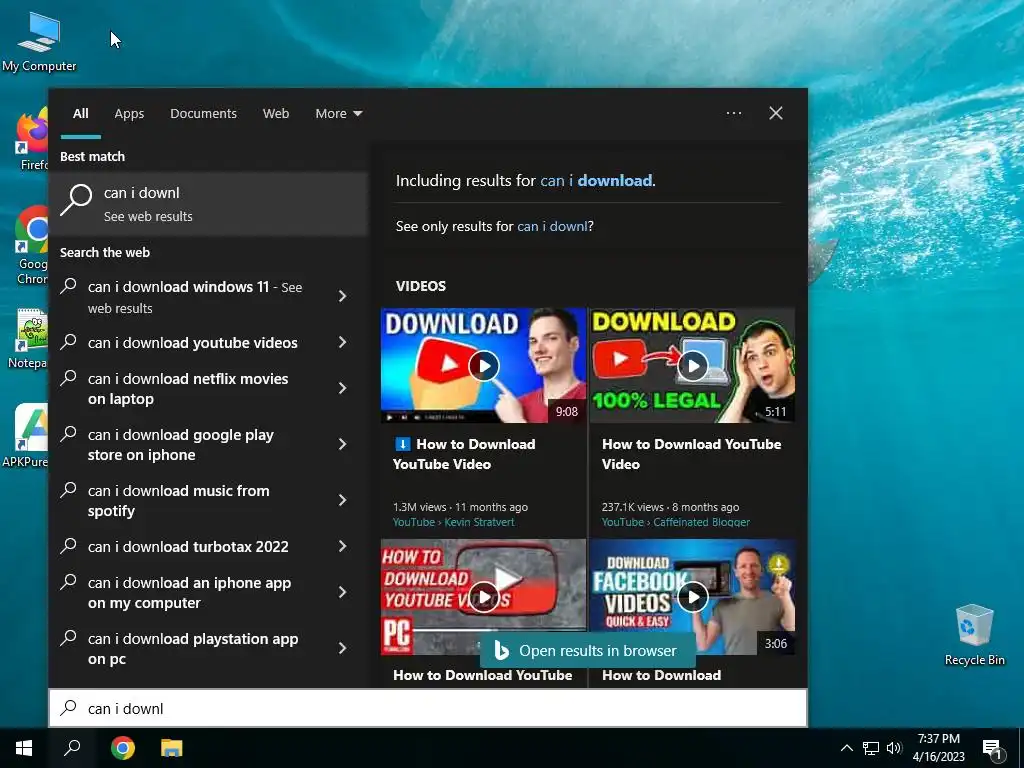Choose suggestion can i download turbotax 2022
Image resolution: width=1024 pixels, height=768 pixels.
click(x=188, y=547)
